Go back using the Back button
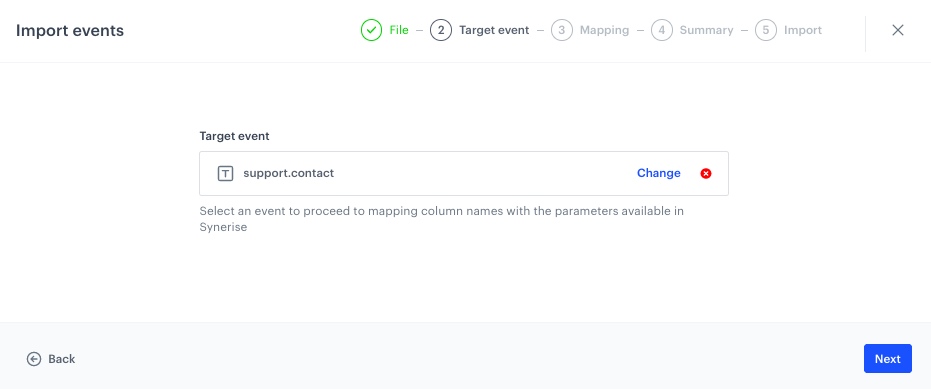This screenshot has height=389, width=931. pos(51,359)
